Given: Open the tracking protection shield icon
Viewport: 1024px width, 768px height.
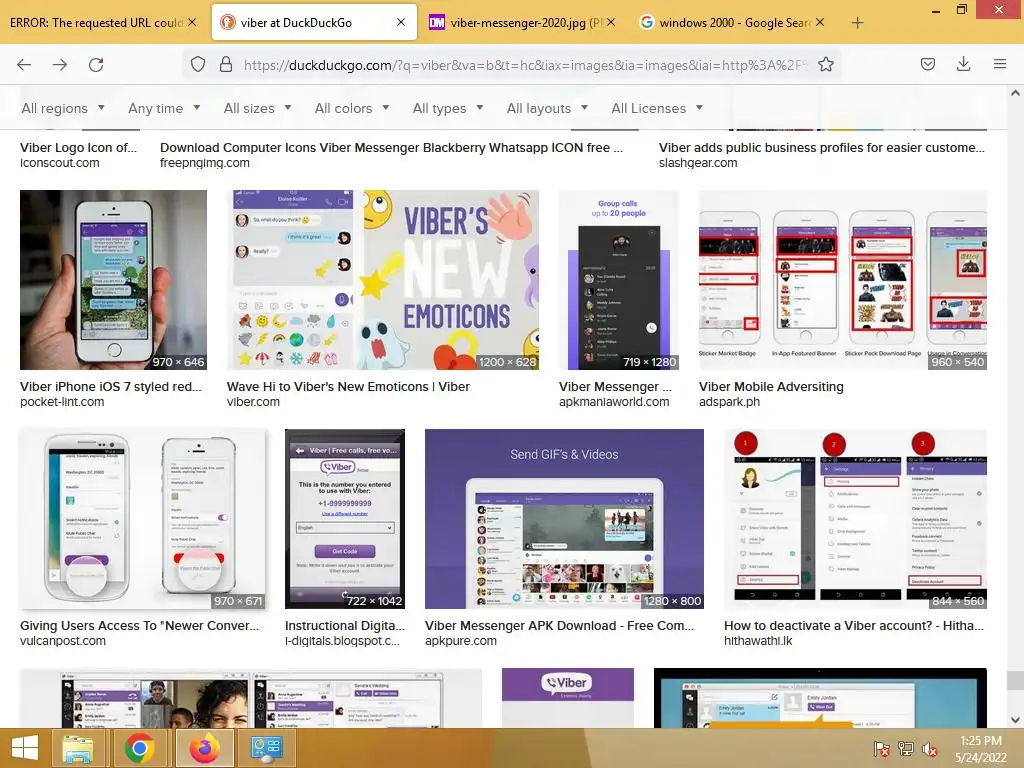Looking at the screenshot, I should click(x=198, y=65).
